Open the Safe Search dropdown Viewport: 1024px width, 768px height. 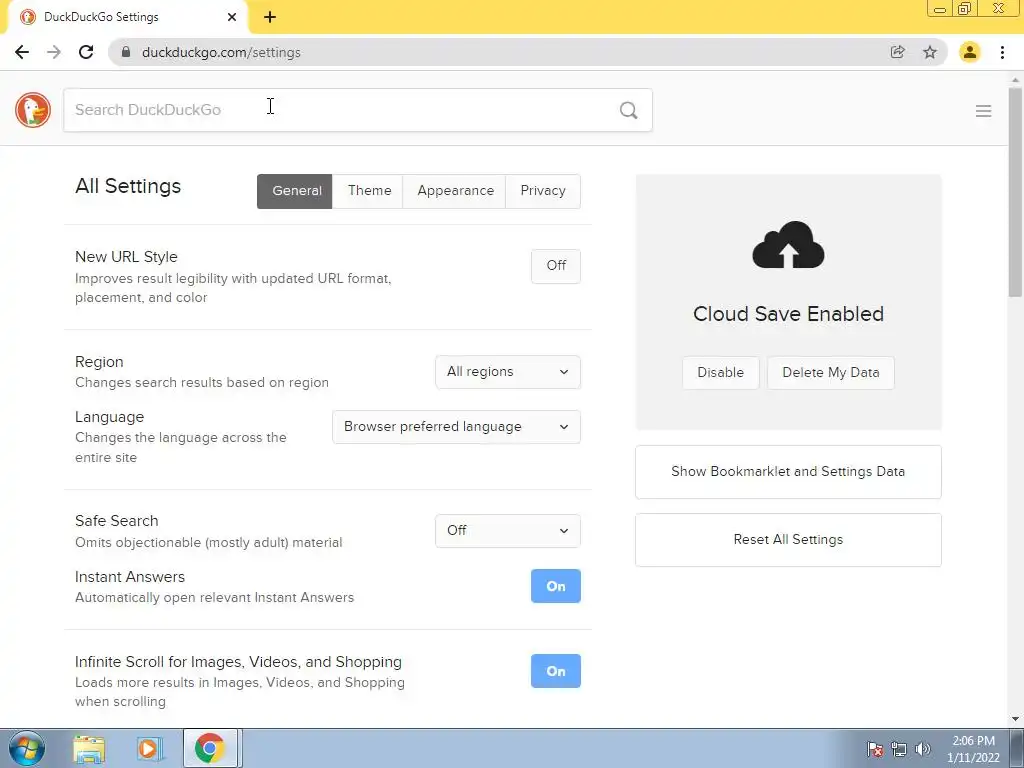pos(507,530)
